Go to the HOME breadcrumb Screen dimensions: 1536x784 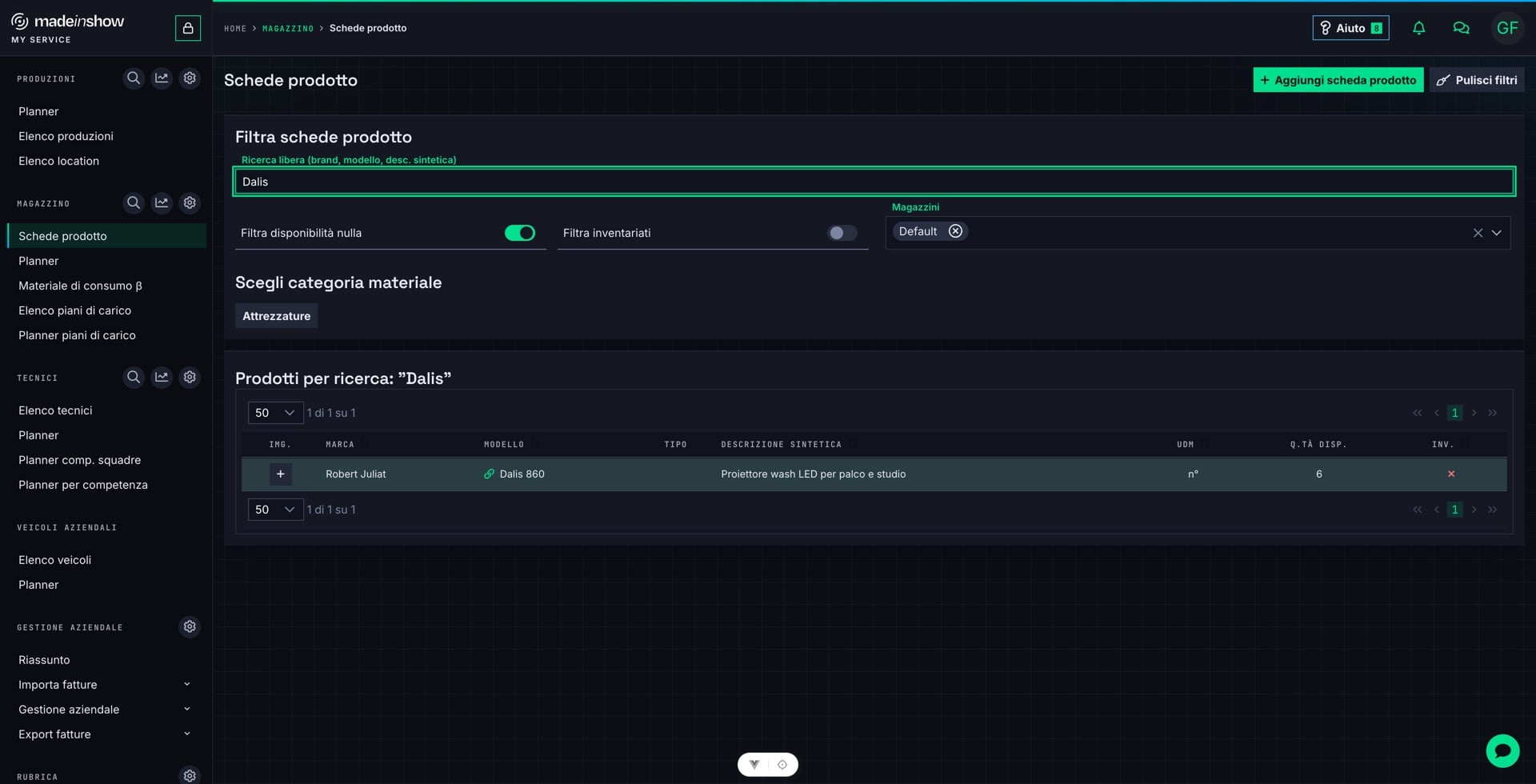pyautogui.click(x=235, y=28)
